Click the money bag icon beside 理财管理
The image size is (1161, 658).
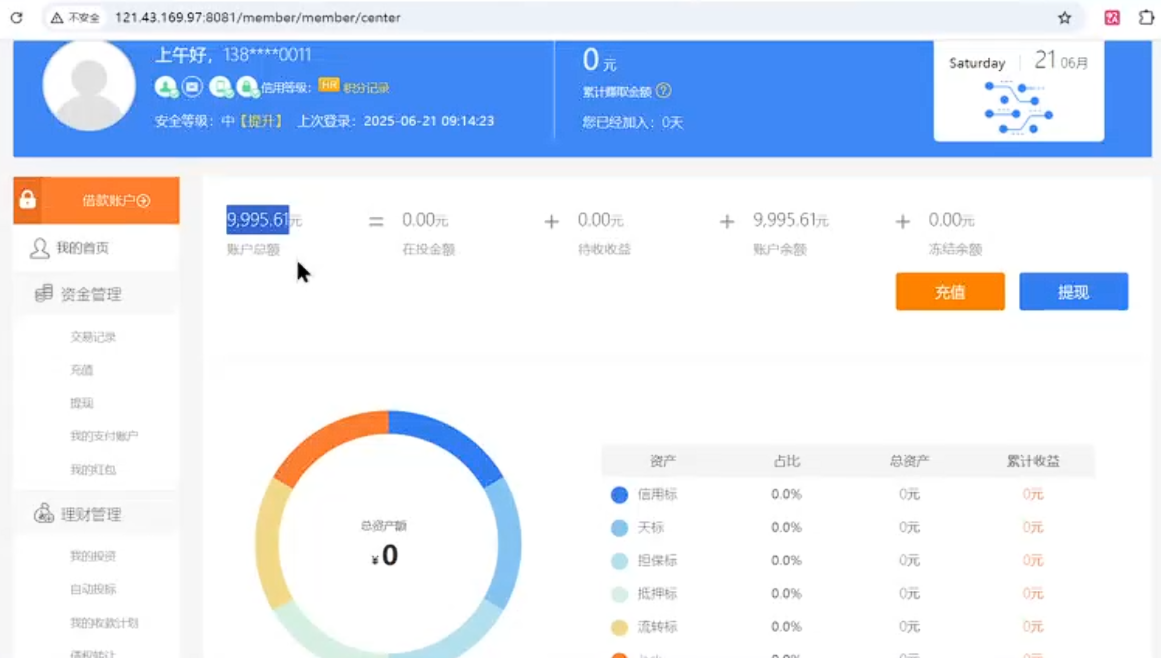coord(44,513)
